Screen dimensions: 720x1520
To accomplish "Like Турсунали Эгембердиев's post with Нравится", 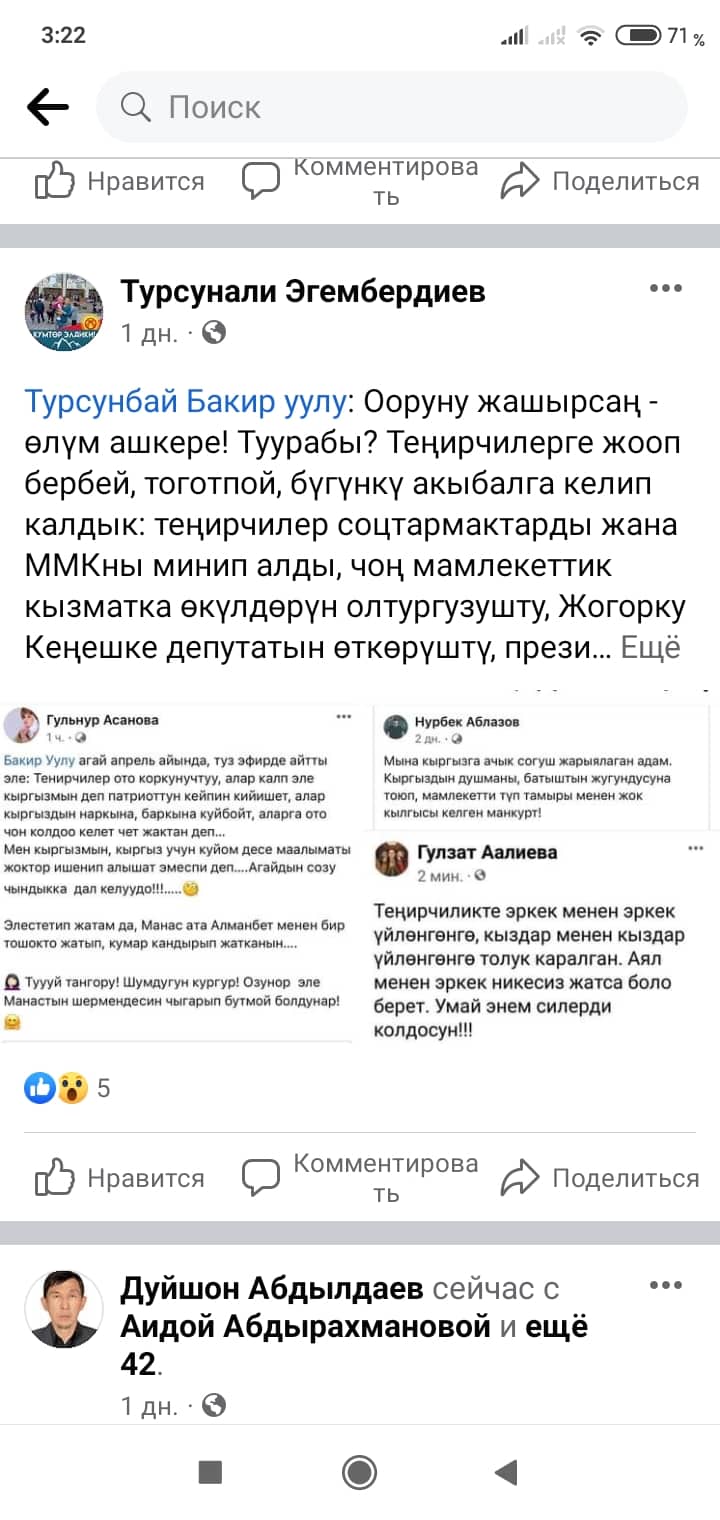I will click(x=120, y=1178).
